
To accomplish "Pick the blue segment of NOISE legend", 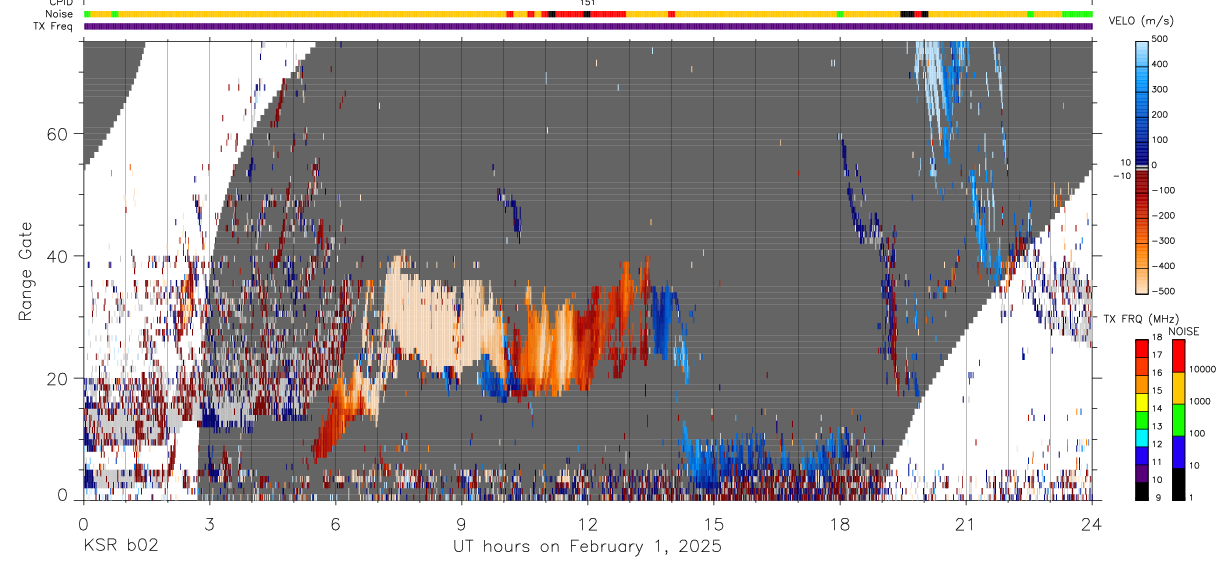I will (1178, 451).
